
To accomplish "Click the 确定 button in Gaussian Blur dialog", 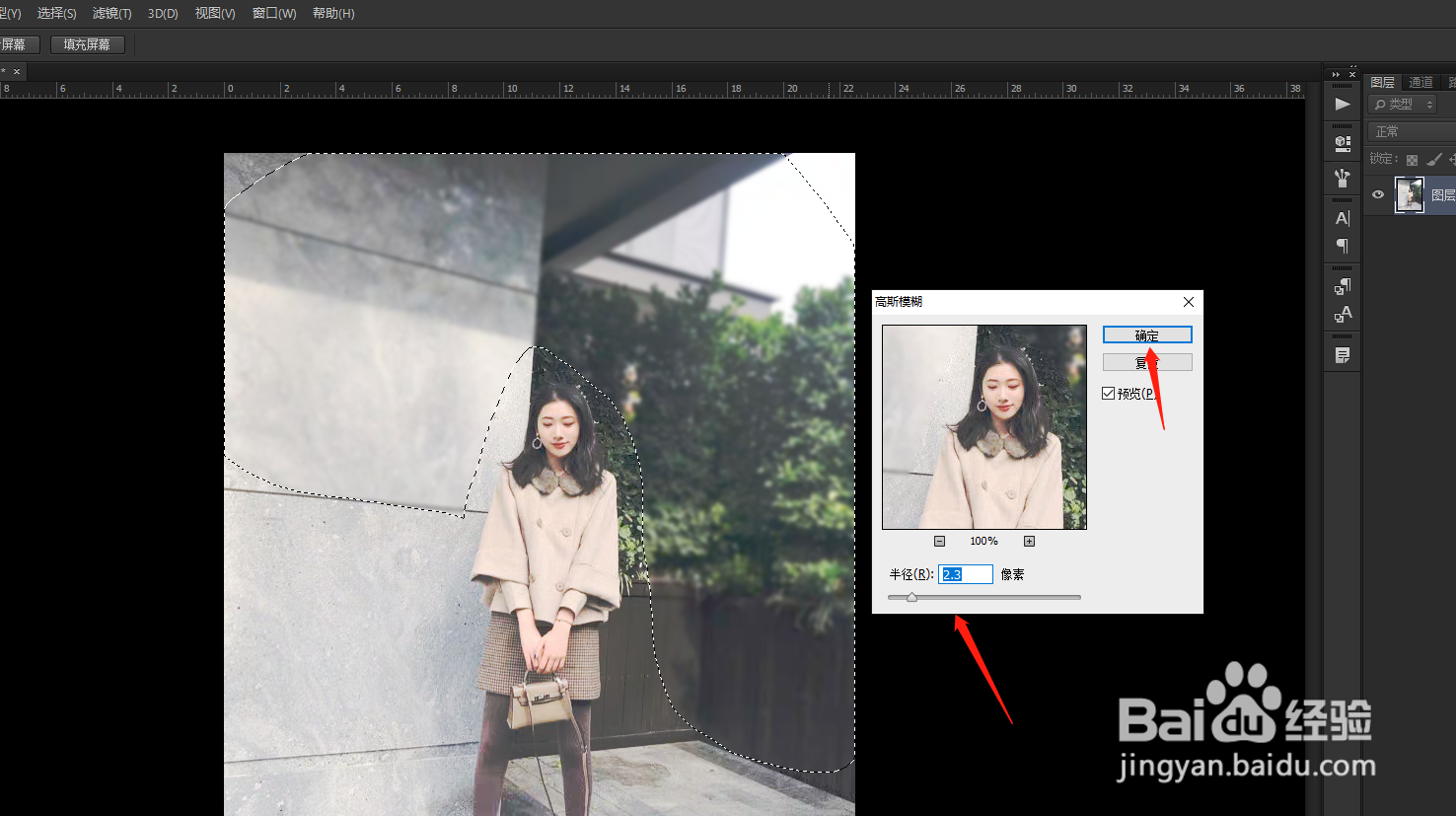I will 1147,335.
